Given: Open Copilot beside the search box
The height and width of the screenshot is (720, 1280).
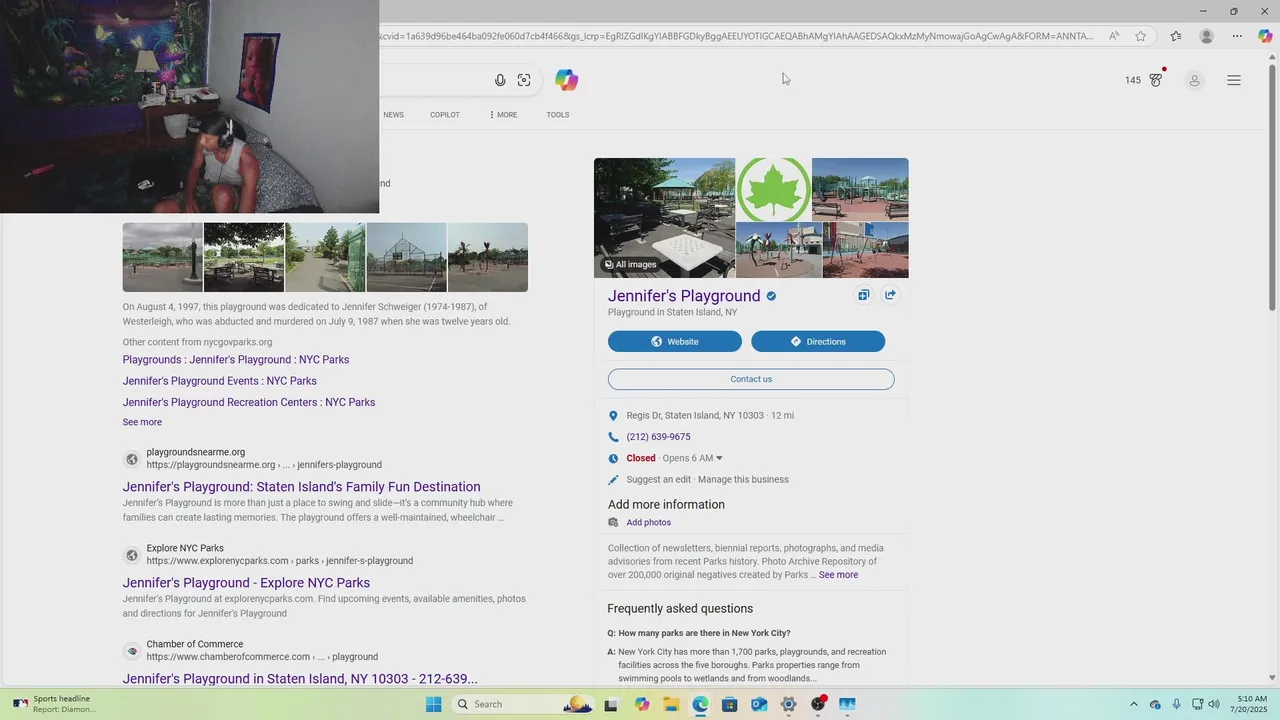Looking at the screenshot, I should [567, 80].
